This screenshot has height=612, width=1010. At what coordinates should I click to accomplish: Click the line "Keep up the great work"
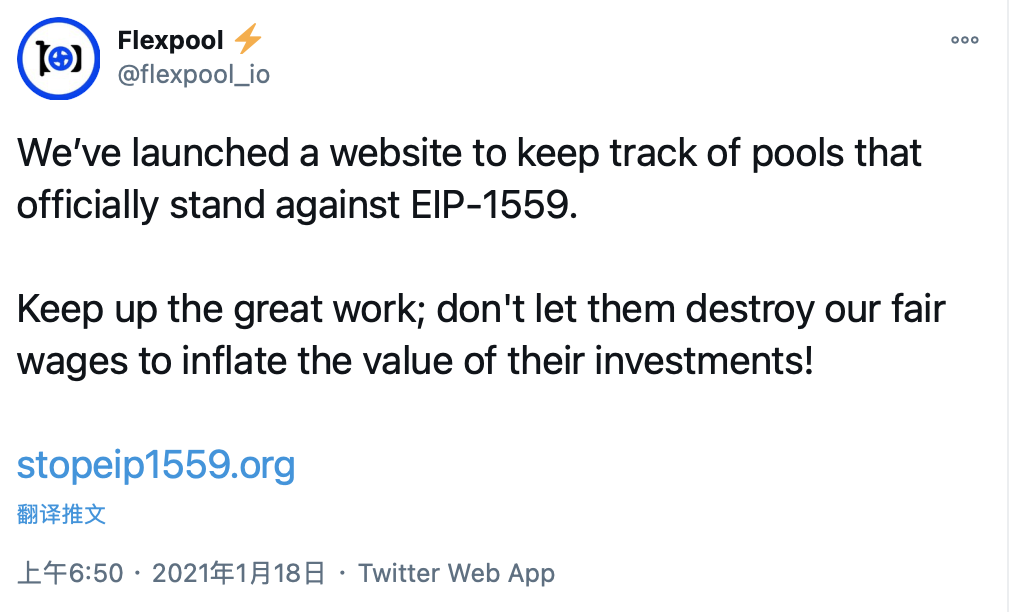[481, 309]
